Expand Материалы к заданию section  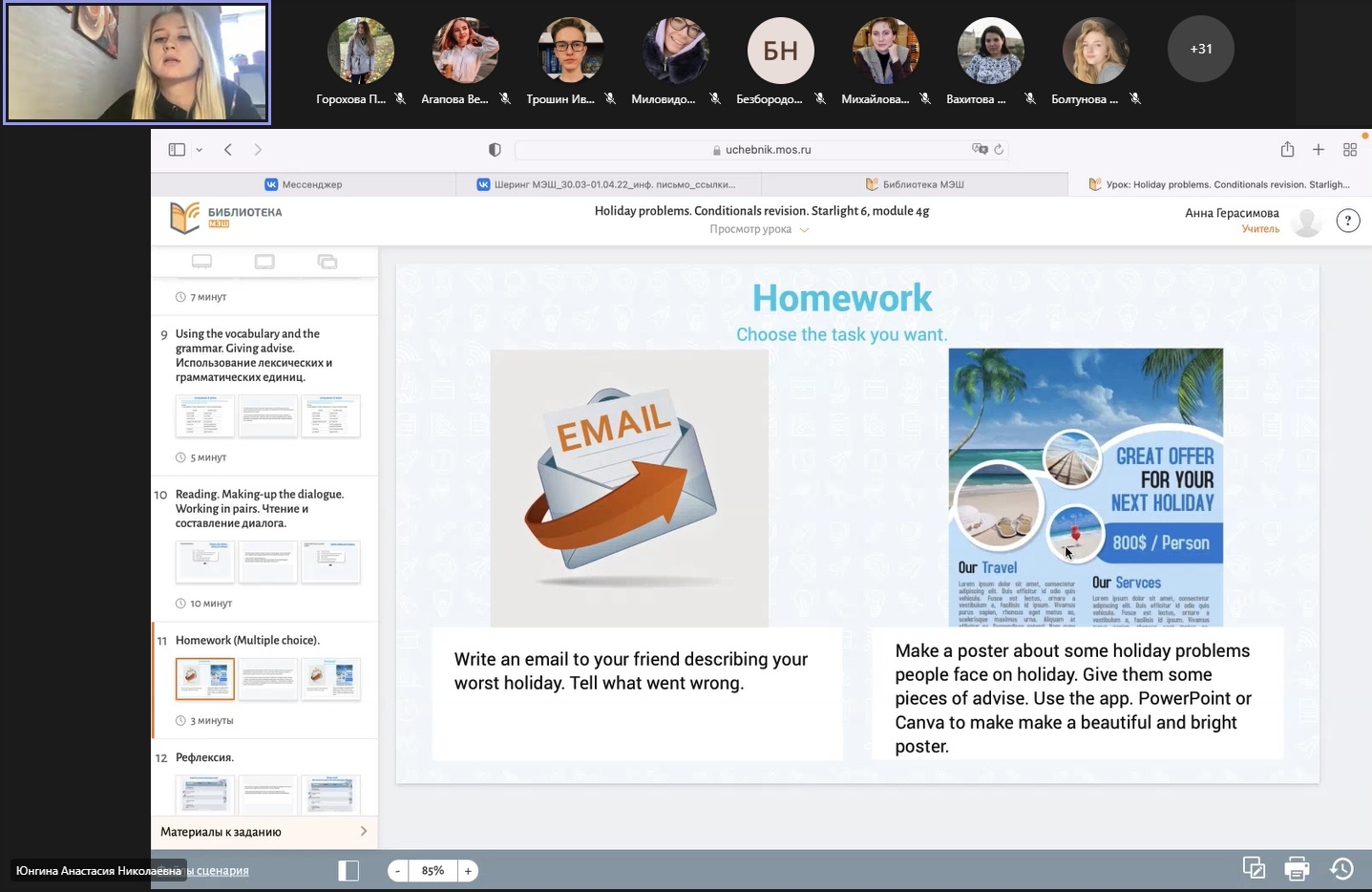tap(264, 832)
